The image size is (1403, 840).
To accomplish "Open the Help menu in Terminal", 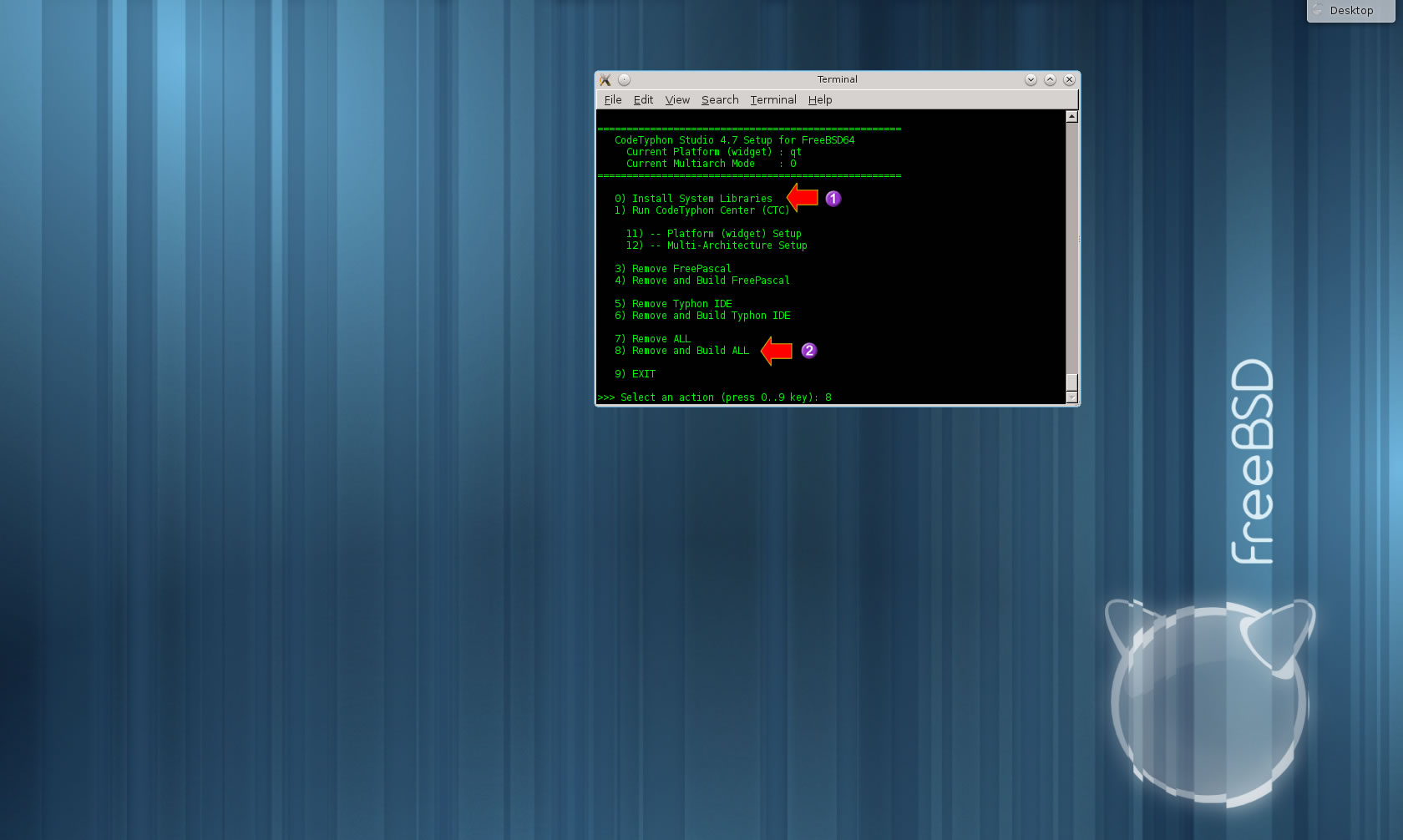I will pyautogui.click(x=820, y=99).
